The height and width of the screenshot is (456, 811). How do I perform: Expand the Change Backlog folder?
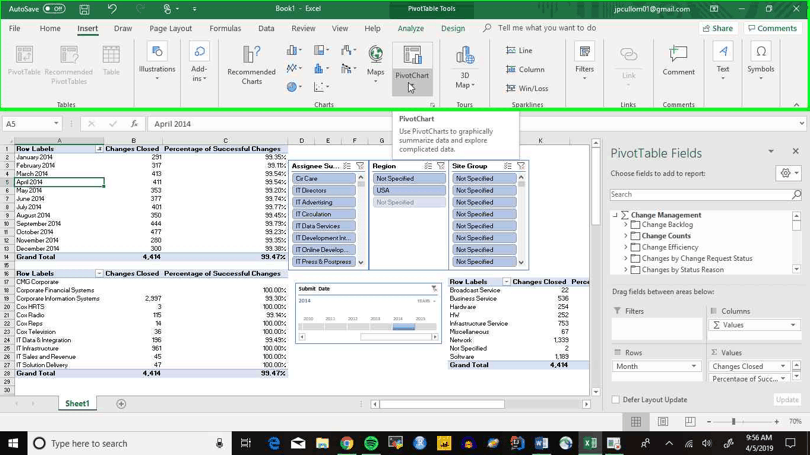(x=625, y=225)
